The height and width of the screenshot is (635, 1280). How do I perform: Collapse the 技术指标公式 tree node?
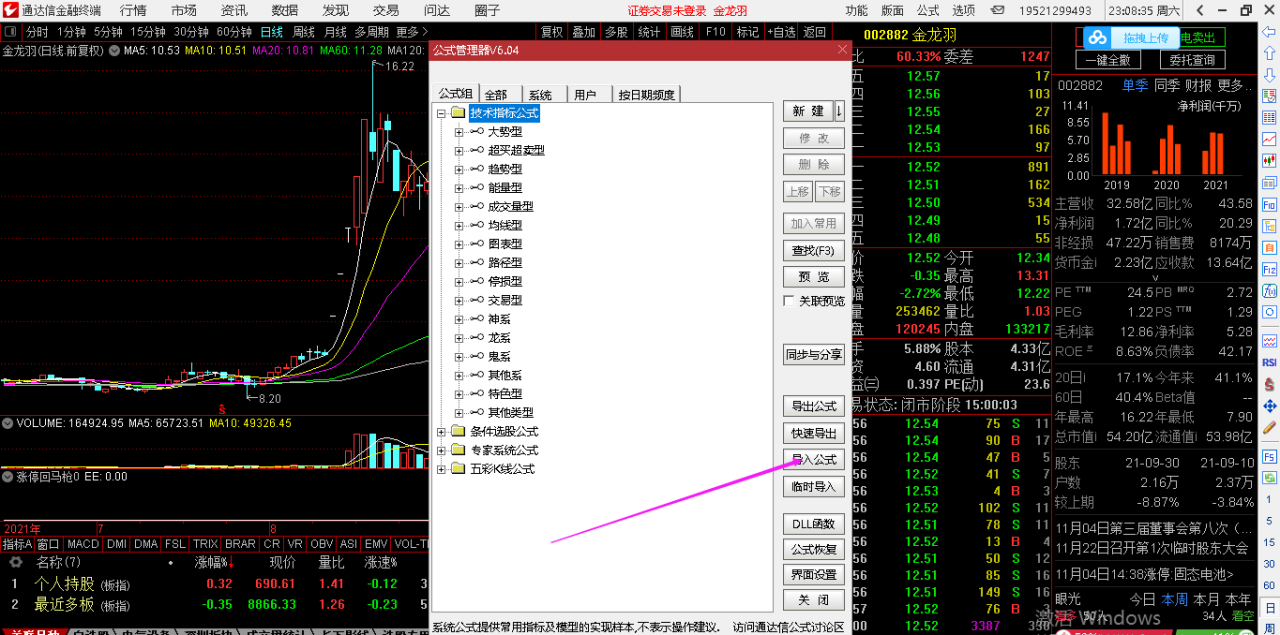441,113
